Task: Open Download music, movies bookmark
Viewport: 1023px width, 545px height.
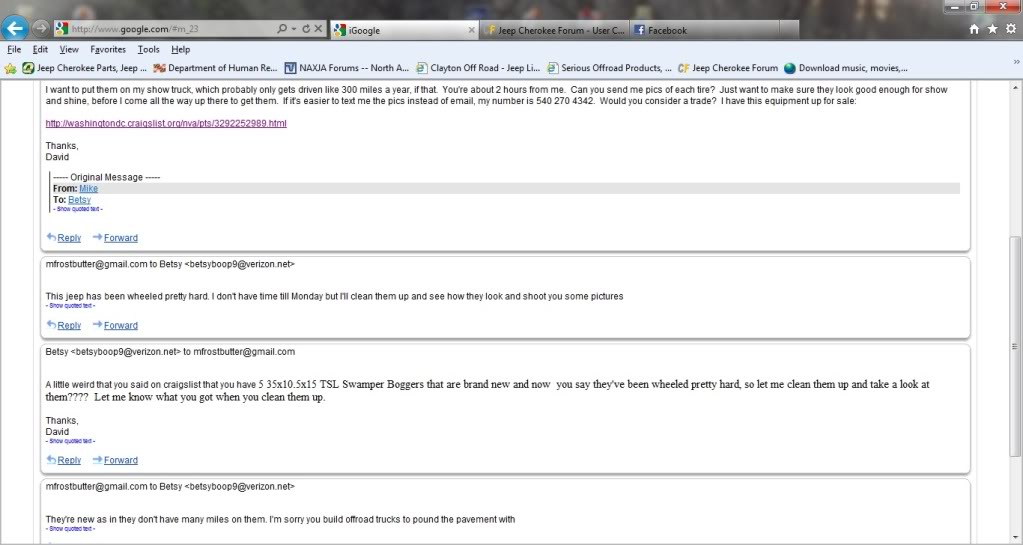Action: pos(846,68)
